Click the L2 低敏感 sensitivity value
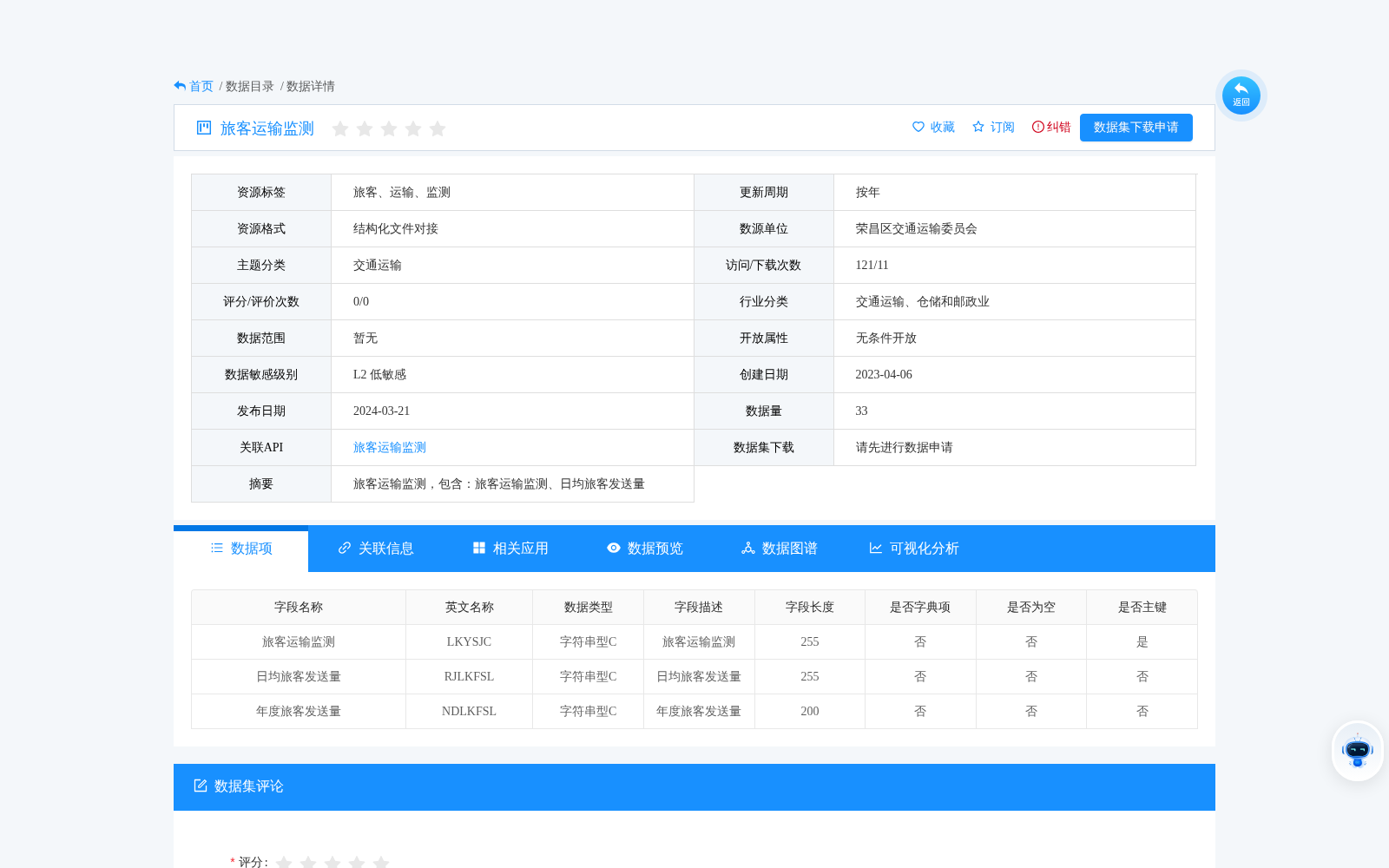Viewport: 1389px width, 868px height. click(379, 374)
